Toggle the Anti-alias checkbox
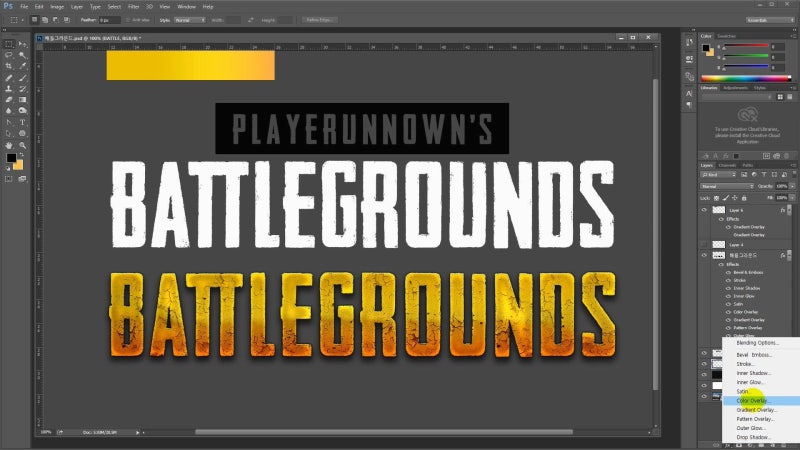This screenshot has height=450, width=800. (128, 20)
